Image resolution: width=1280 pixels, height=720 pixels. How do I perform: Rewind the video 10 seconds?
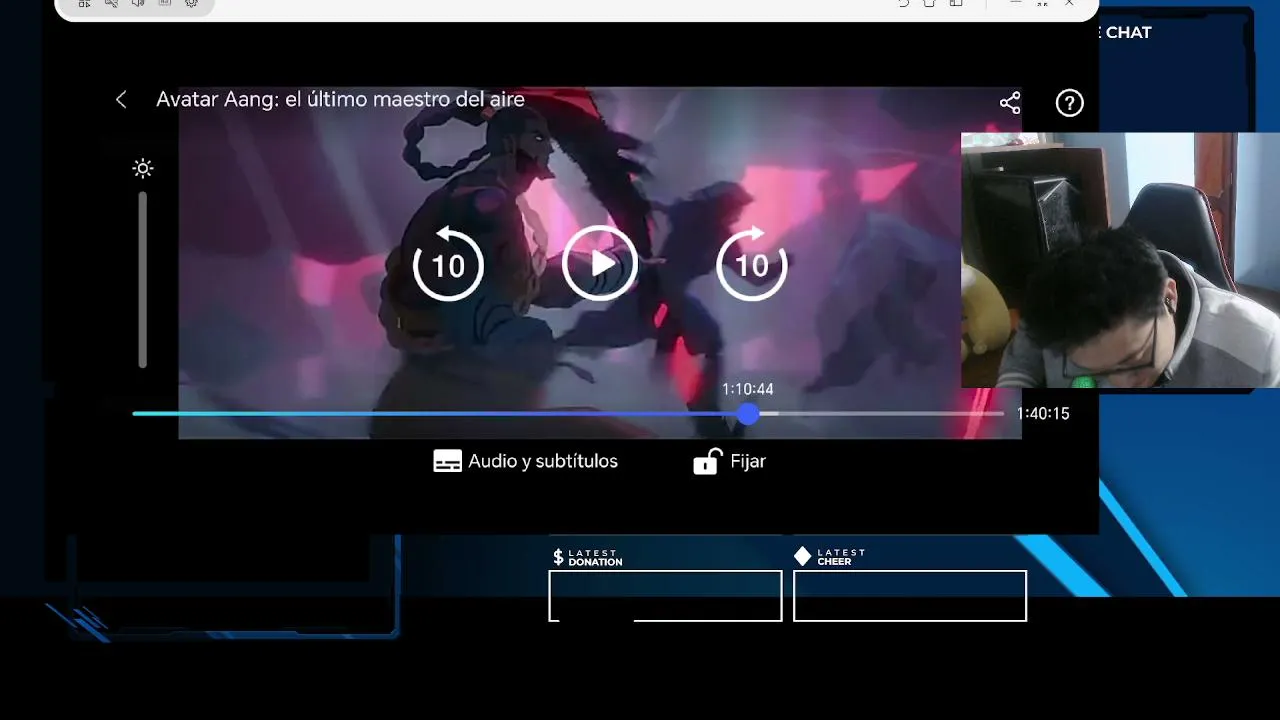coord(448,264)
